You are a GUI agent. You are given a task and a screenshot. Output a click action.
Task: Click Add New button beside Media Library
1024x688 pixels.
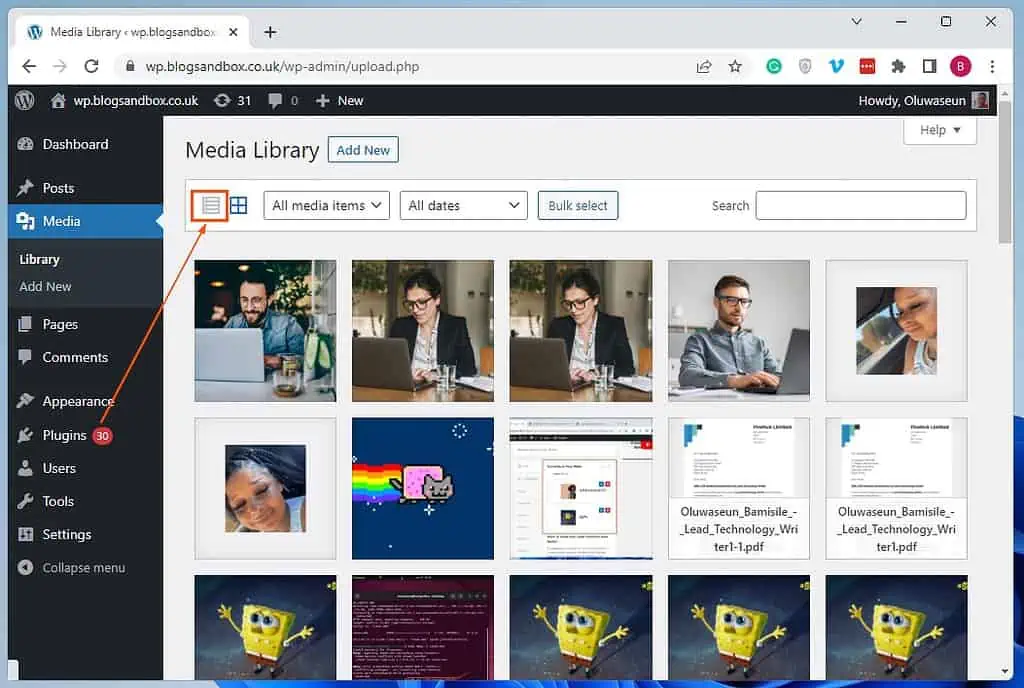click(x=363, y=150)
